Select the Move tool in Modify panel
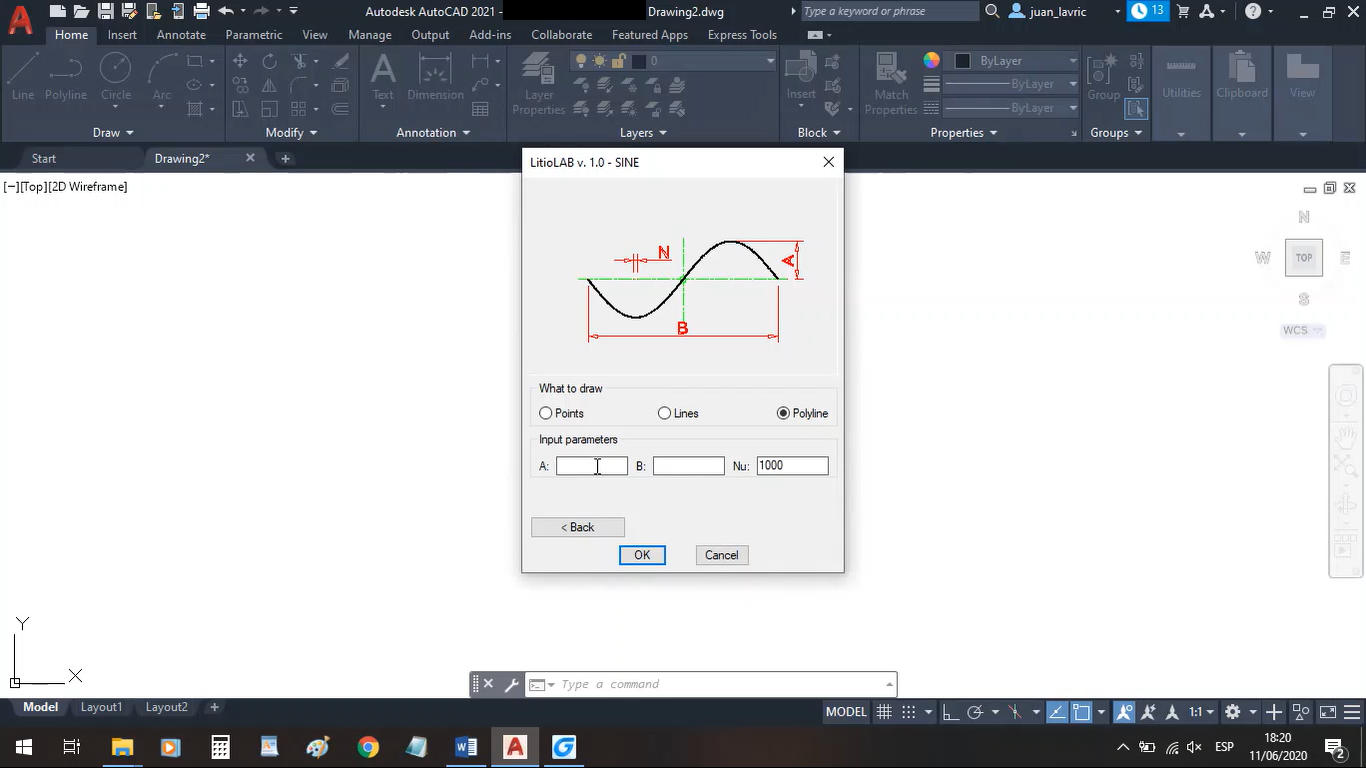Screen dimensions: 1366x768 tap(240, 61)
